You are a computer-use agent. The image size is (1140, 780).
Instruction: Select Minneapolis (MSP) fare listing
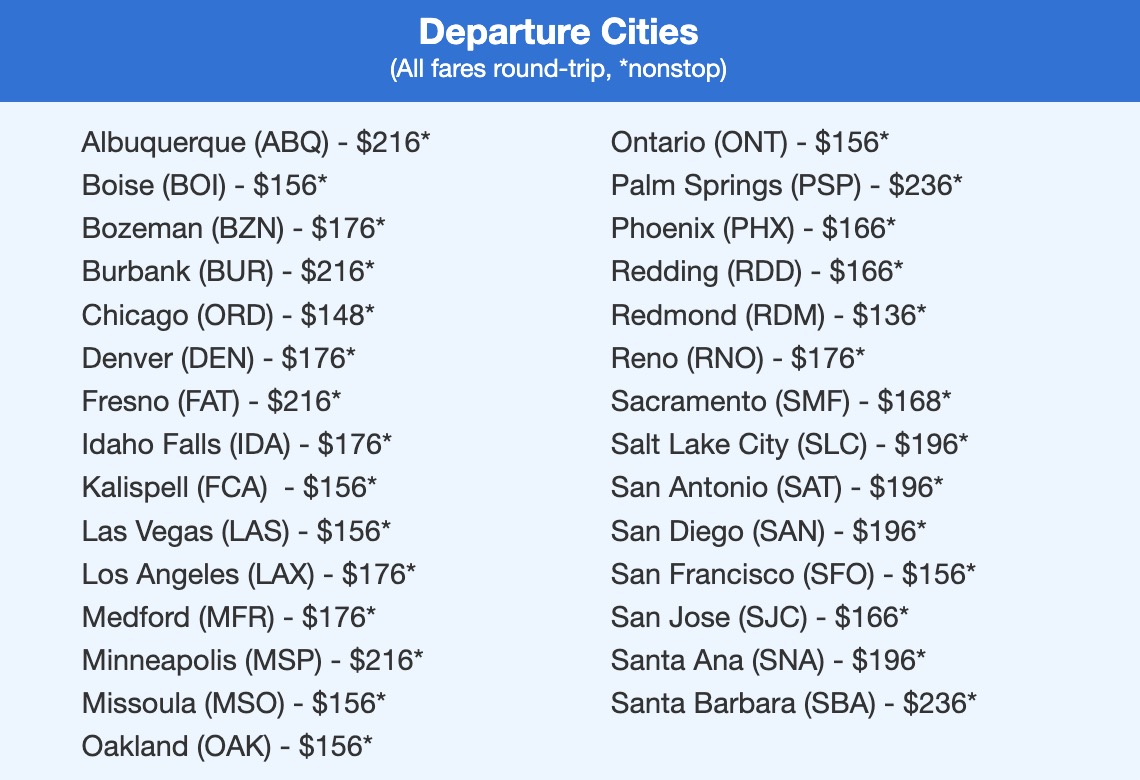(x=252, y=660)
